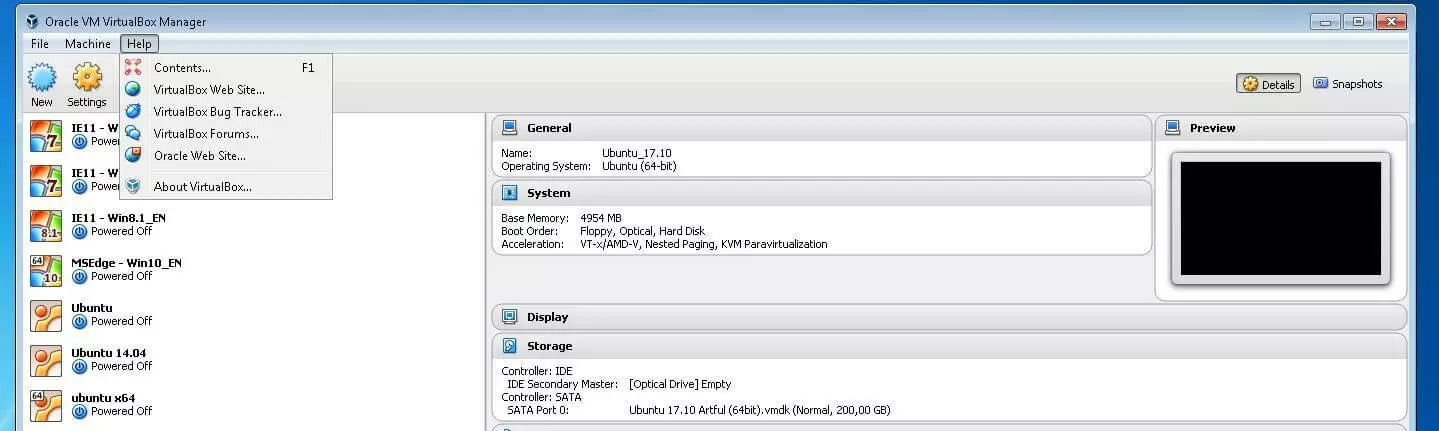The height and width of the screenshot is (431, 1439).
Task: Click the Preview panel header icon
Action: (x=1174, y=128)
